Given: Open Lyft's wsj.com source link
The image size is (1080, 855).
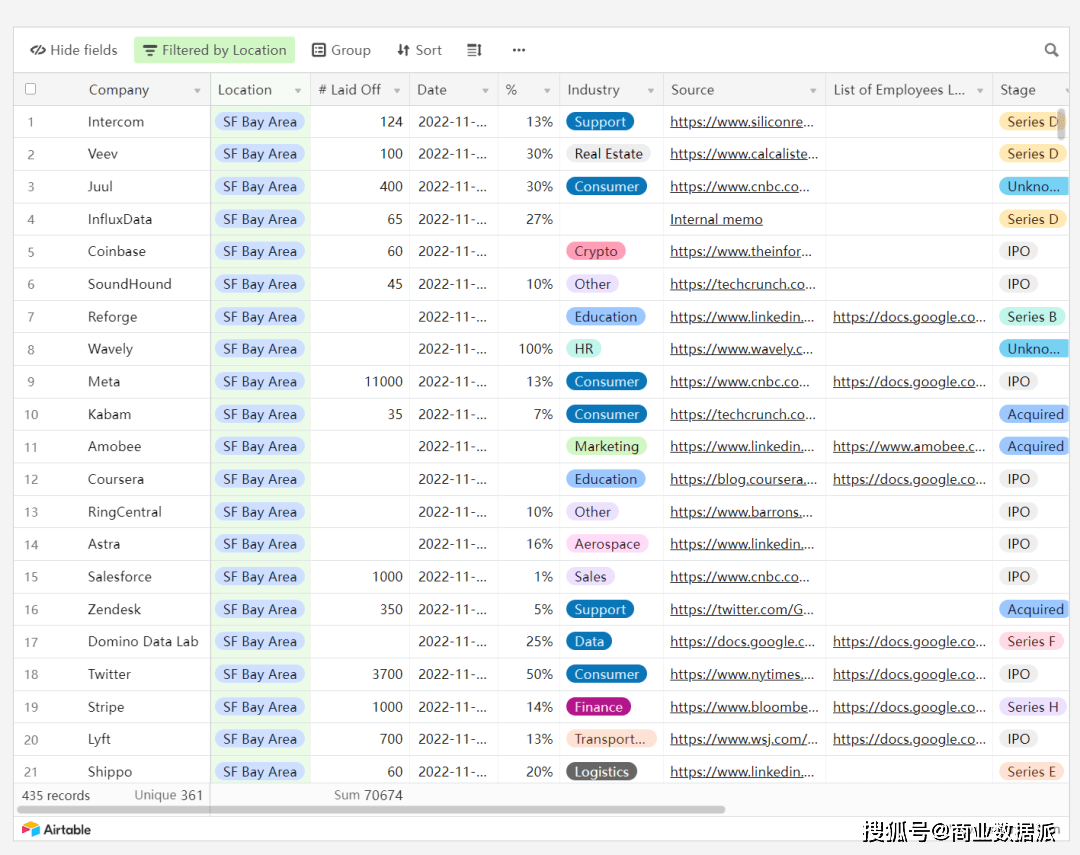Looking at the screenshot, I should [744, 739].
